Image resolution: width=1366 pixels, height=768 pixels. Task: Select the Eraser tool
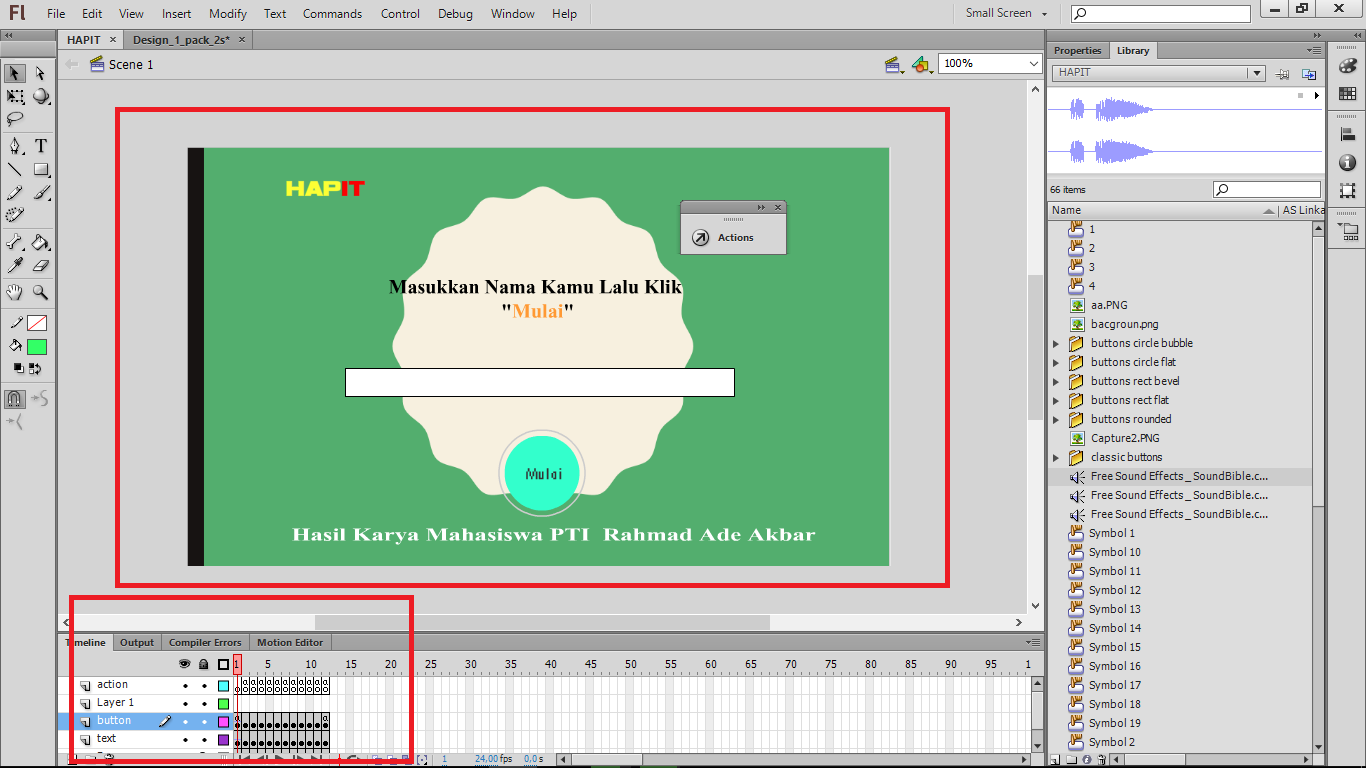[40, 265]
